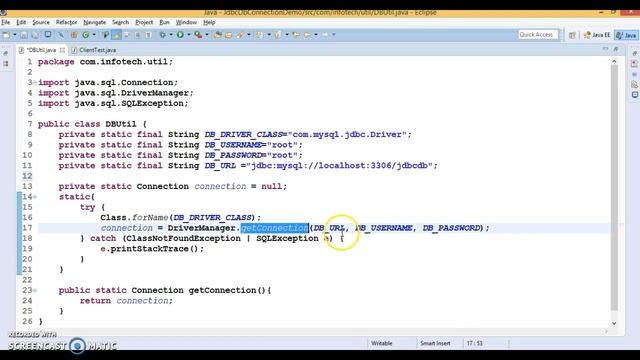The image size is (640, 360).
Task: Click the Debug bug icon
Action: pos(162,35)
